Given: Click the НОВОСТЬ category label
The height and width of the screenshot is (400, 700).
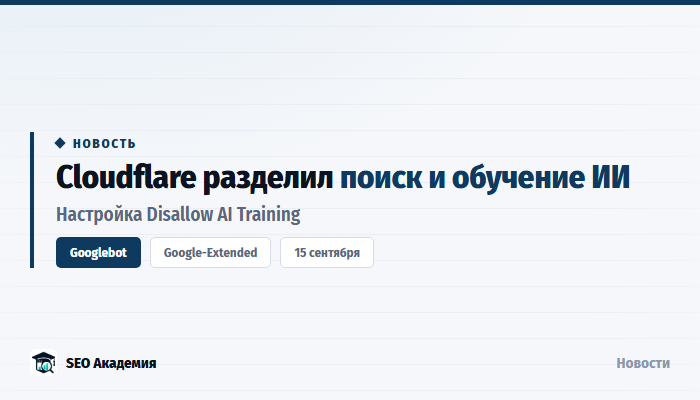Looking at the screenshot, I should 104,143.
